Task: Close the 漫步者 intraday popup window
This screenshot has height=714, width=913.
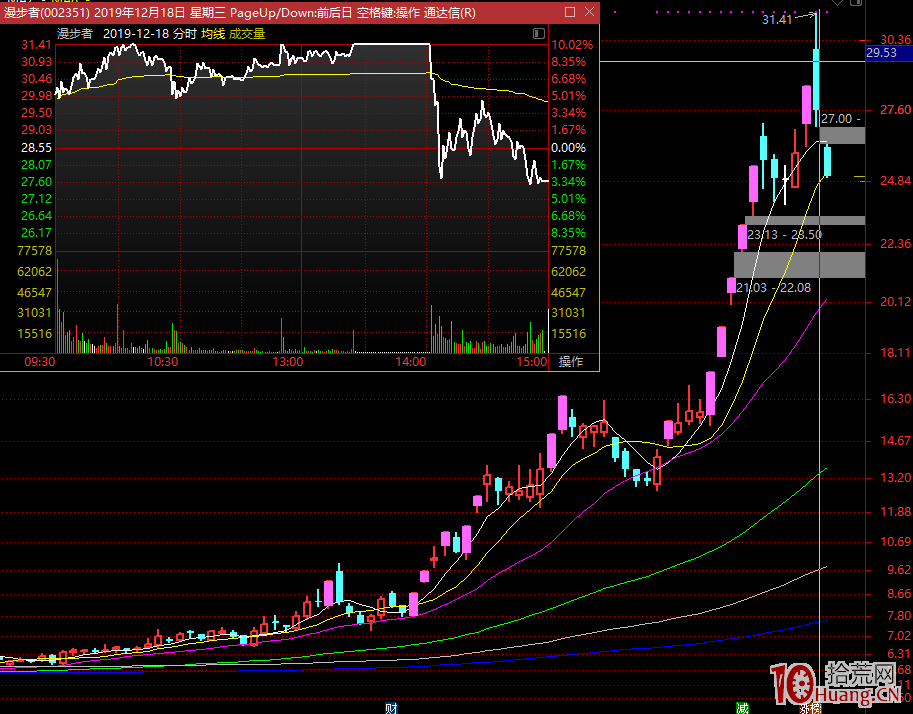Action: (588, 13)
